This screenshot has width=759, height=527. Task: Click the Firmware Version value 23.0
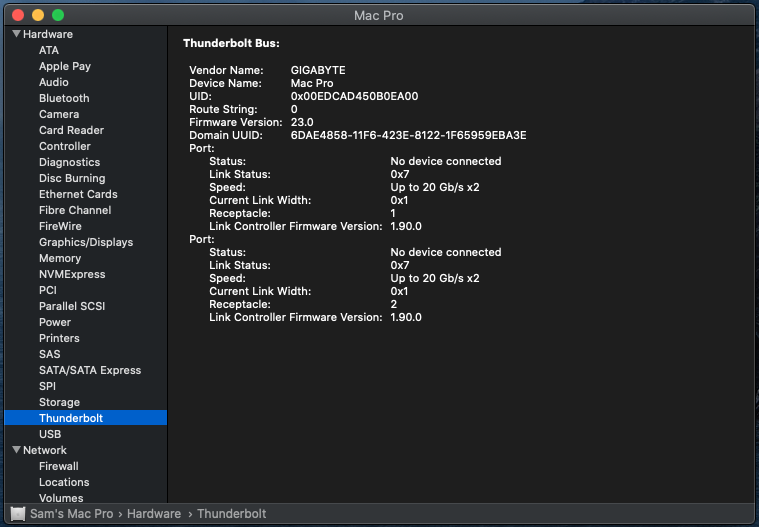[302, 122]
